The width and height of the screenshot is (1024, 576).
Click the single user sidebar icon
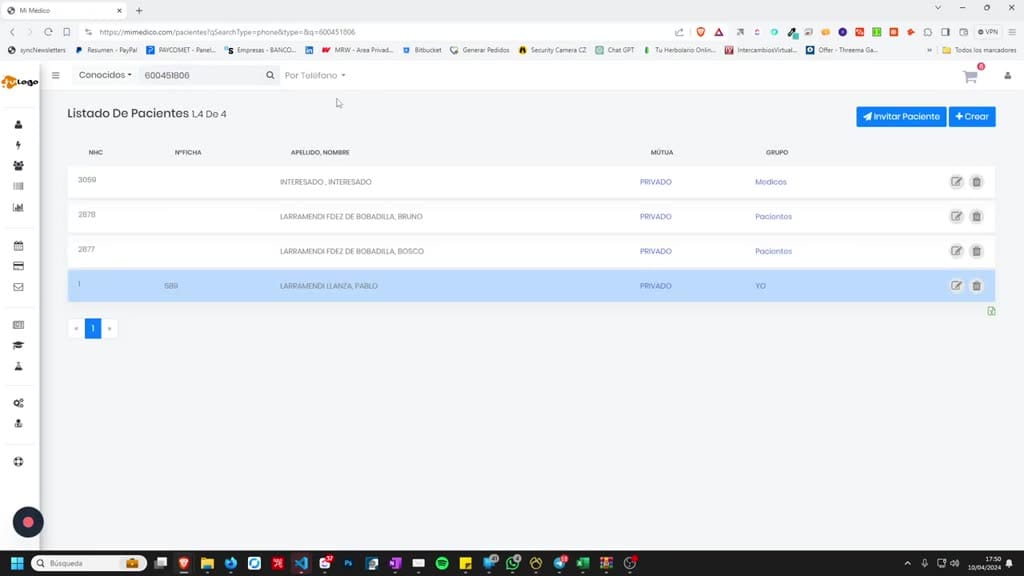(x=18, y=124)
